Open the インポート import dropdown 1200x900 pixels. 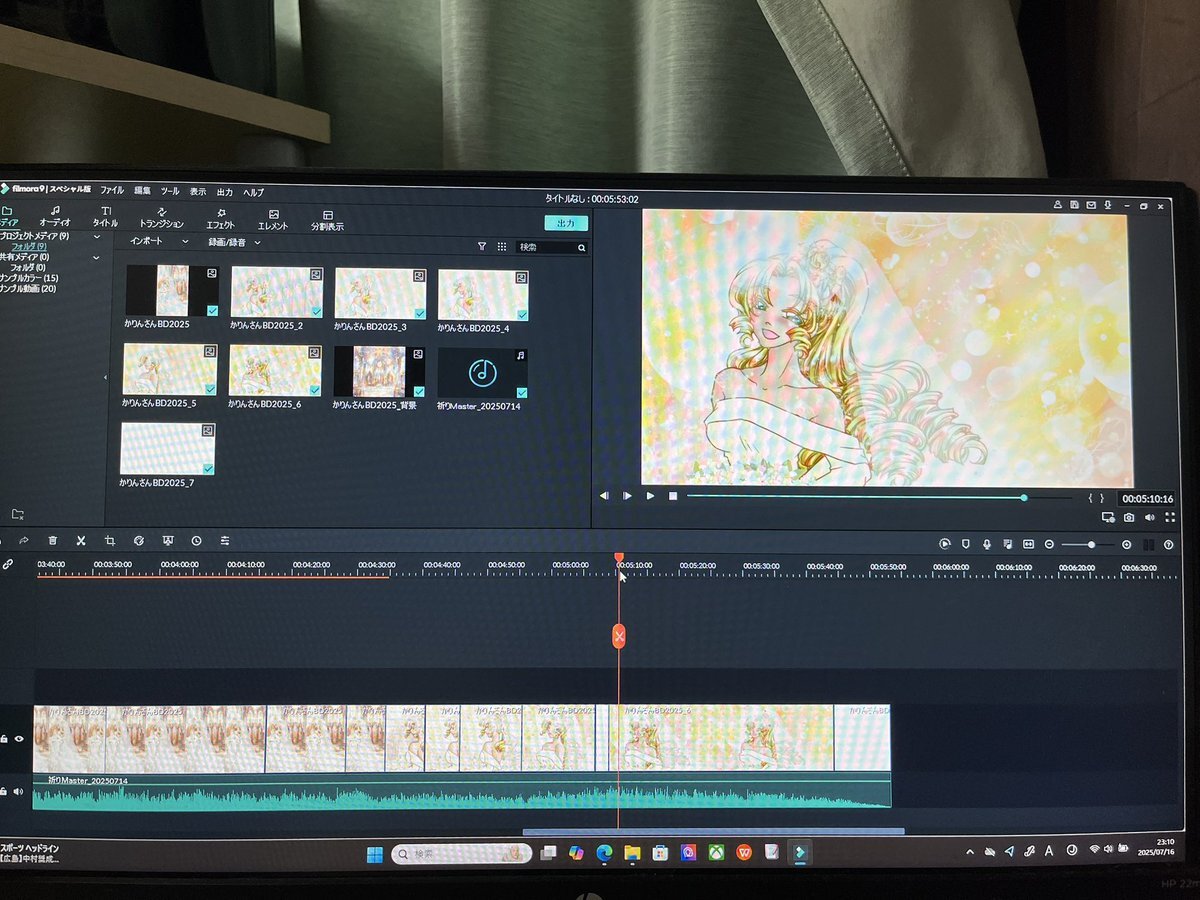[158, 242]
